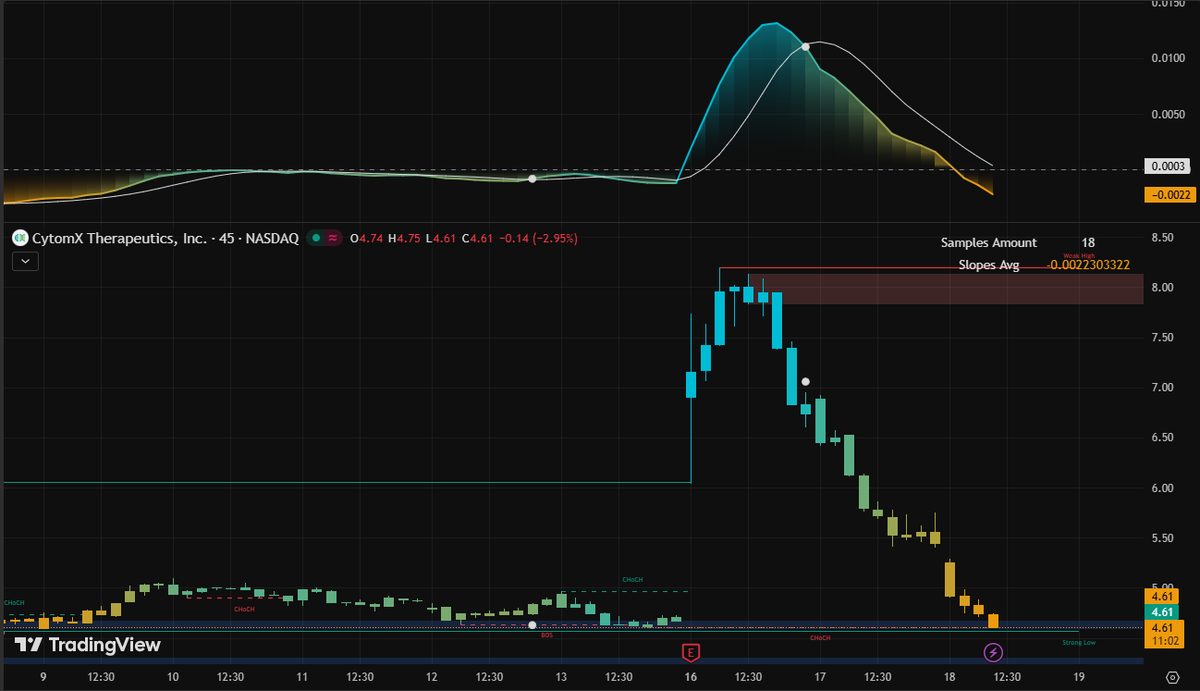Click the green 4.61 price label
This screenshot has height=691, width=1200.
(x=1163, y=612)
